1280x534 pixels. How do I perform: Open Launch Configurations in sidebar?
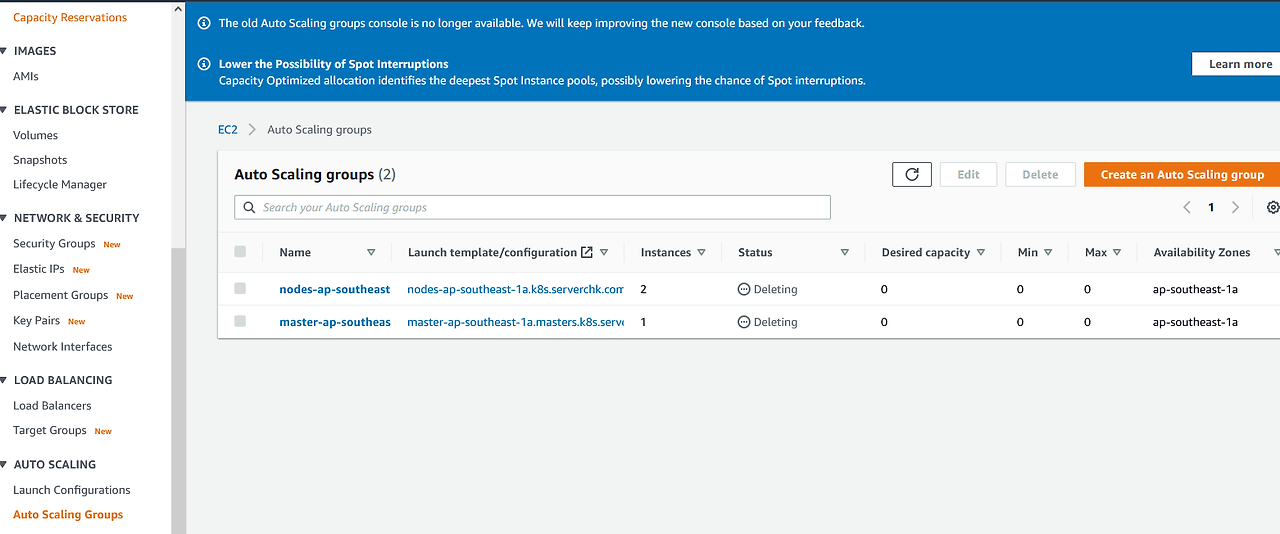[71, 490]
